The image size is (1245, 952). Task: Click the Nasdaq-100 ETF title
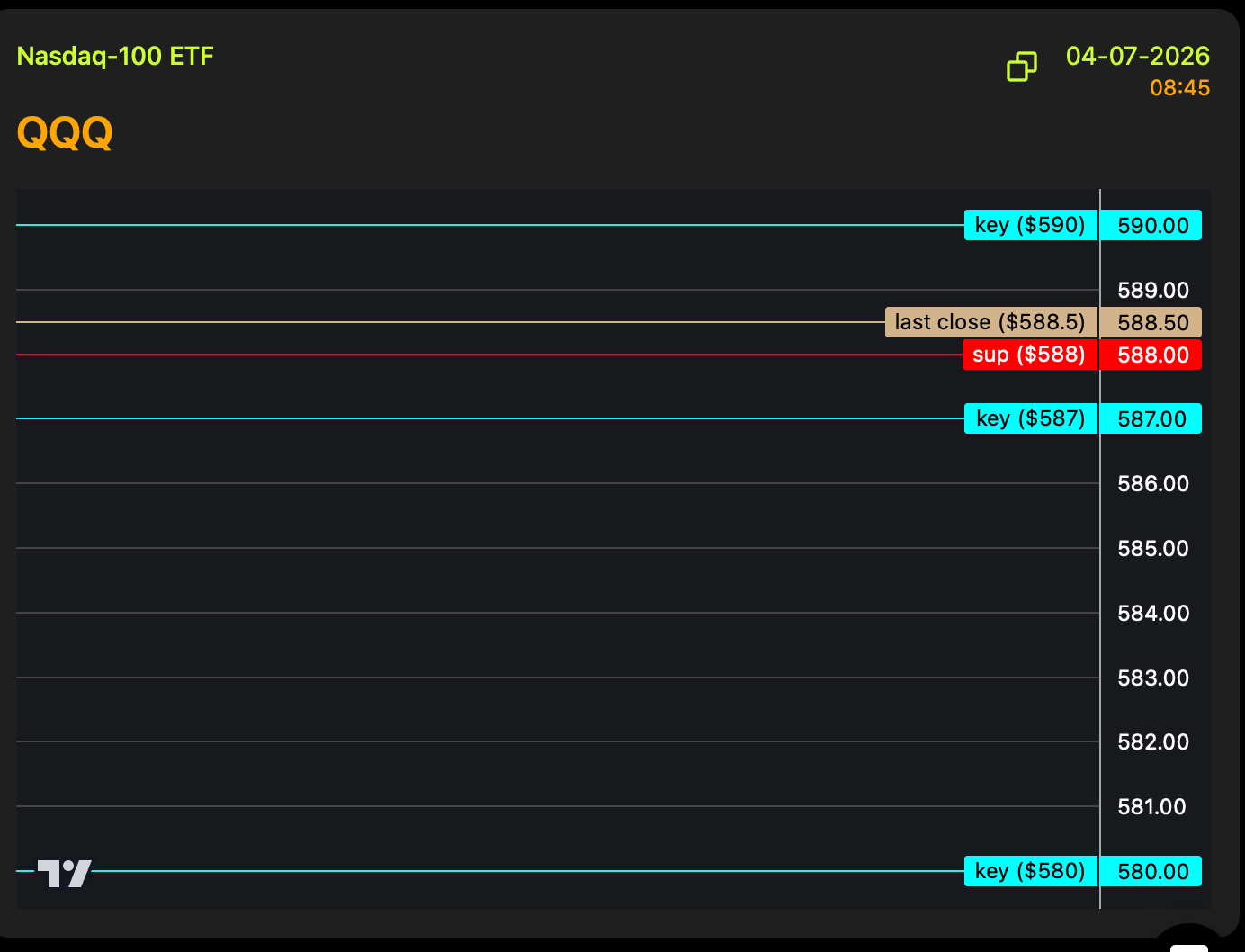[x=115, y=57]
